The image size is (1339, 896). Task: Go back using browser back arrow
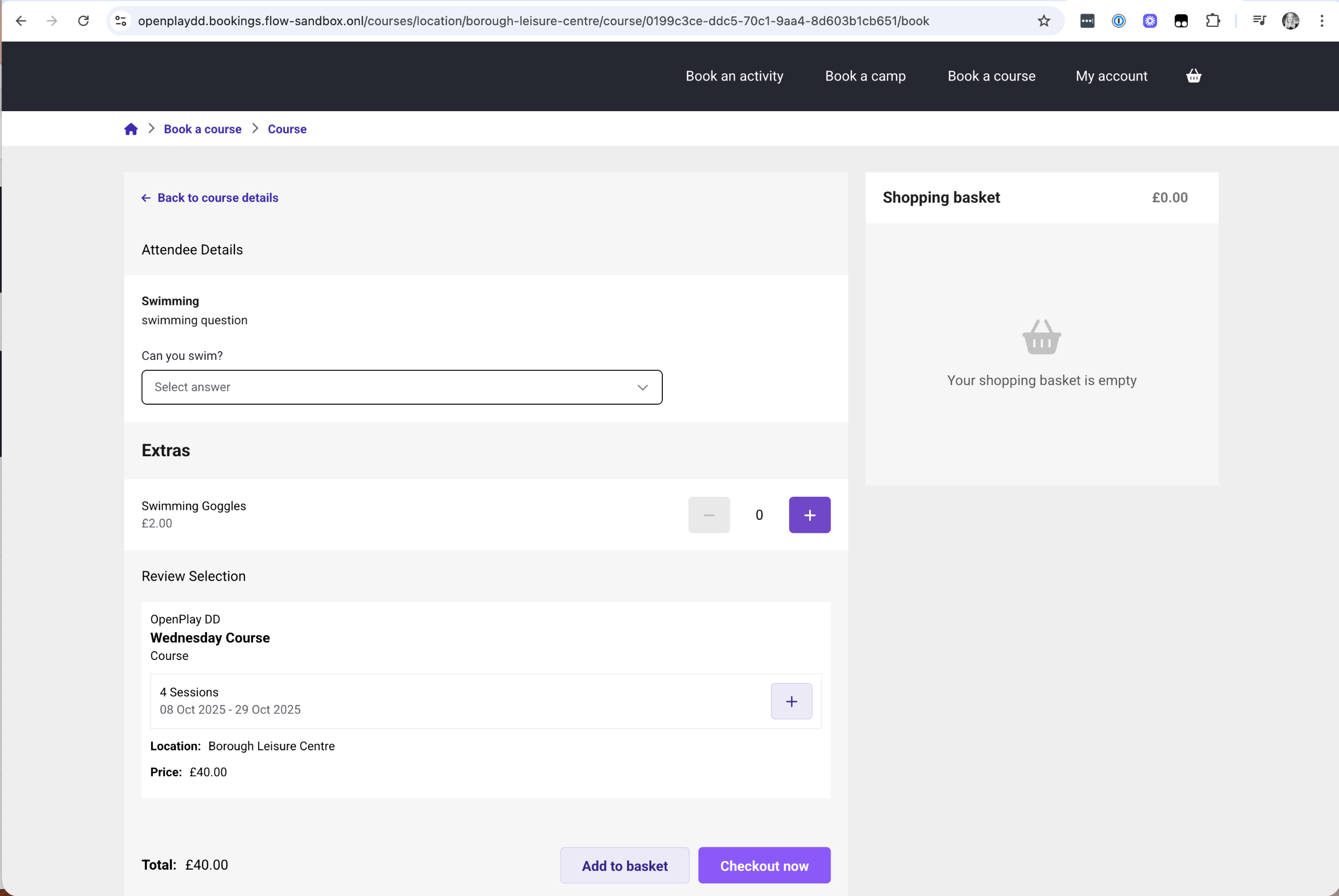pos(21,21)
